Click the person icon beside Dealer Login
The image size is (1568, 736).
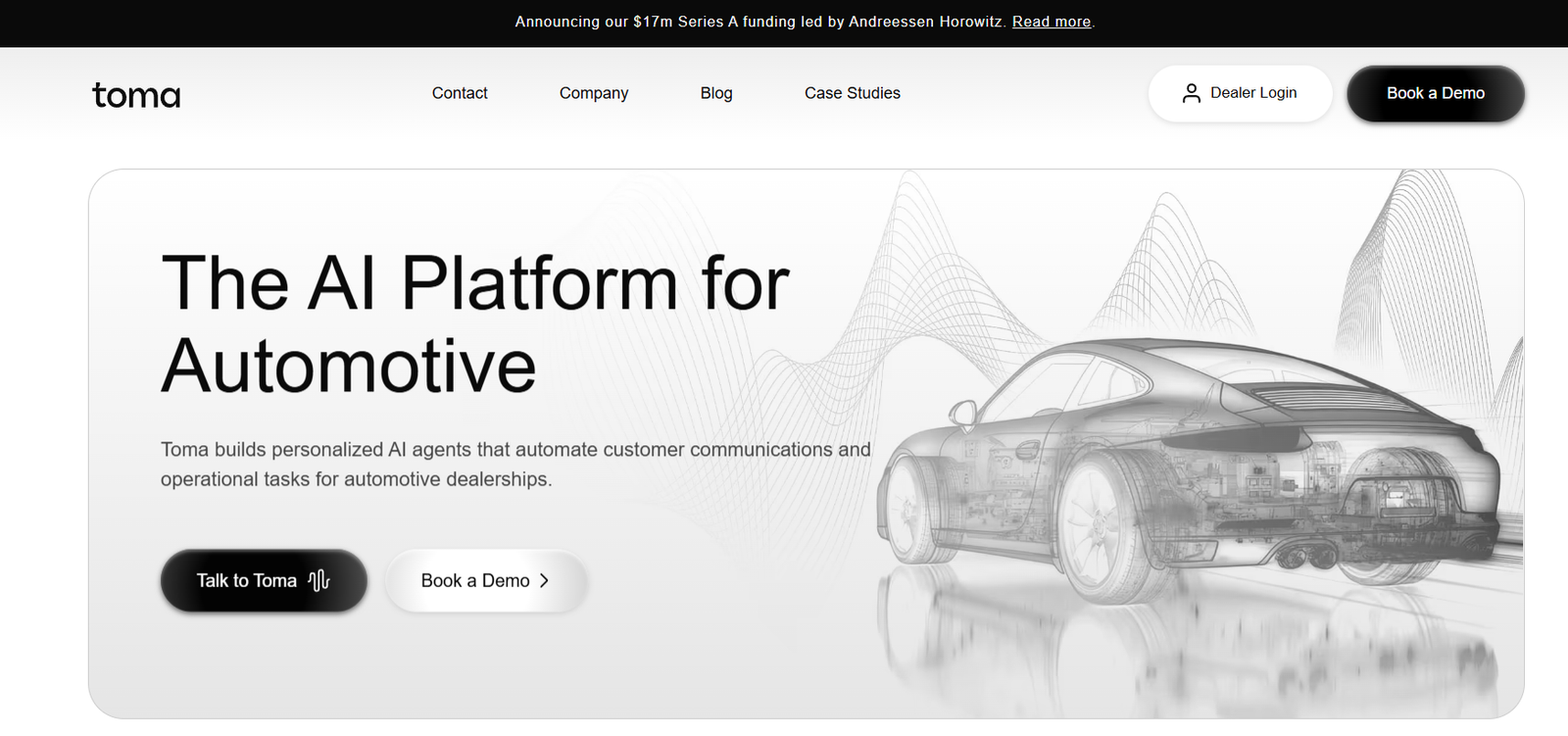click(x=1191, y=93)
